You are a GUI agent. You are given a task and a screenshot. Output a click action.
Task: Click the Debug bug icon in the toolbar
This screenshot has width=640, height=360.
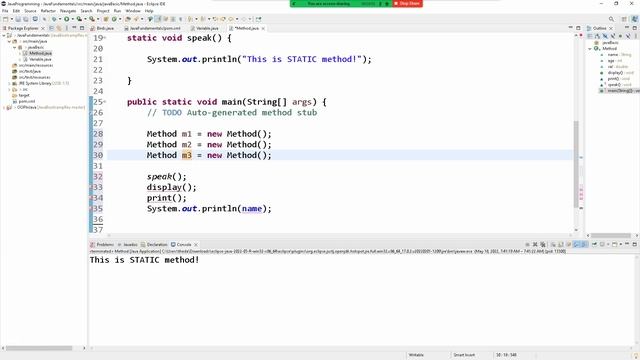click(54, 19)
